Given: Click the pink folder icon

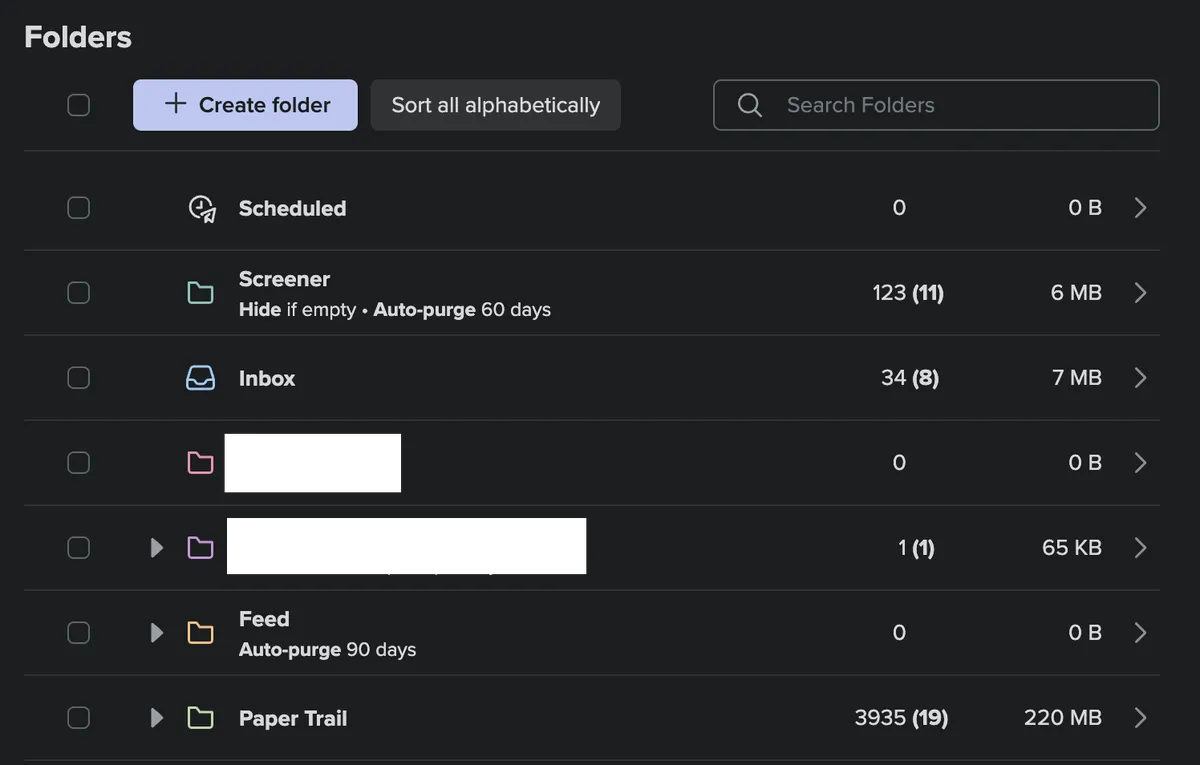Looking at the screenshot, I should tap(200, 462).
